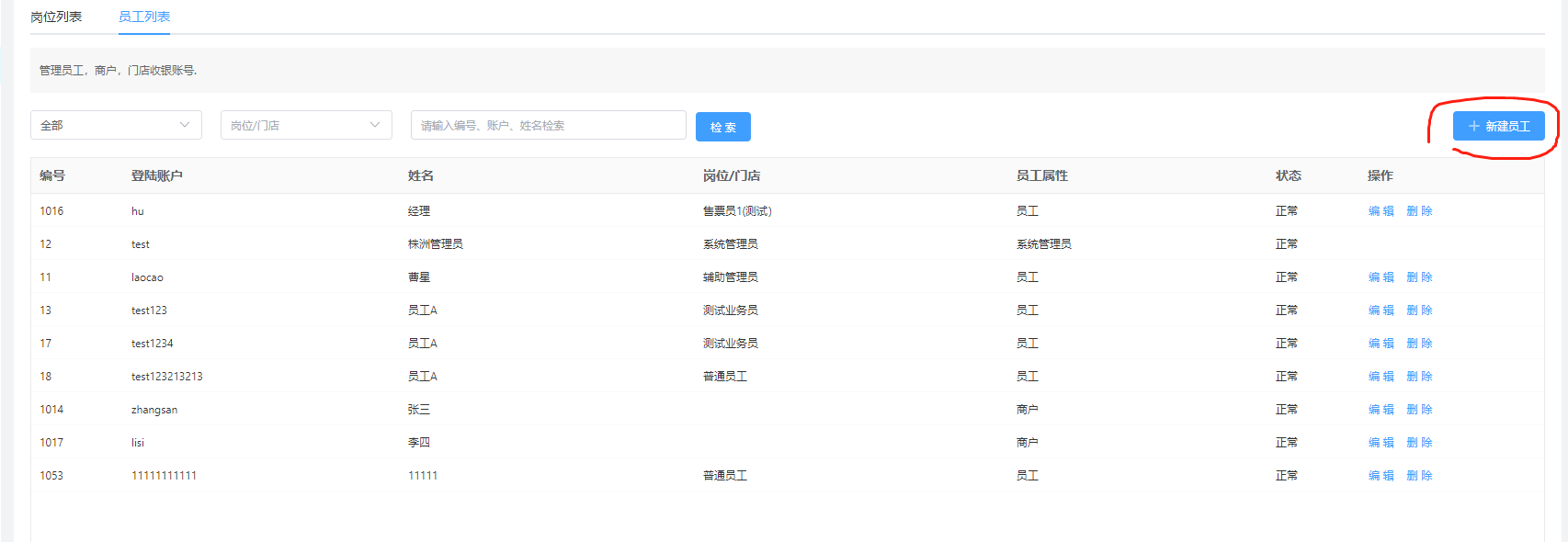
Task: Edit the test123213213 account
Action: (x=1381, y=377)
